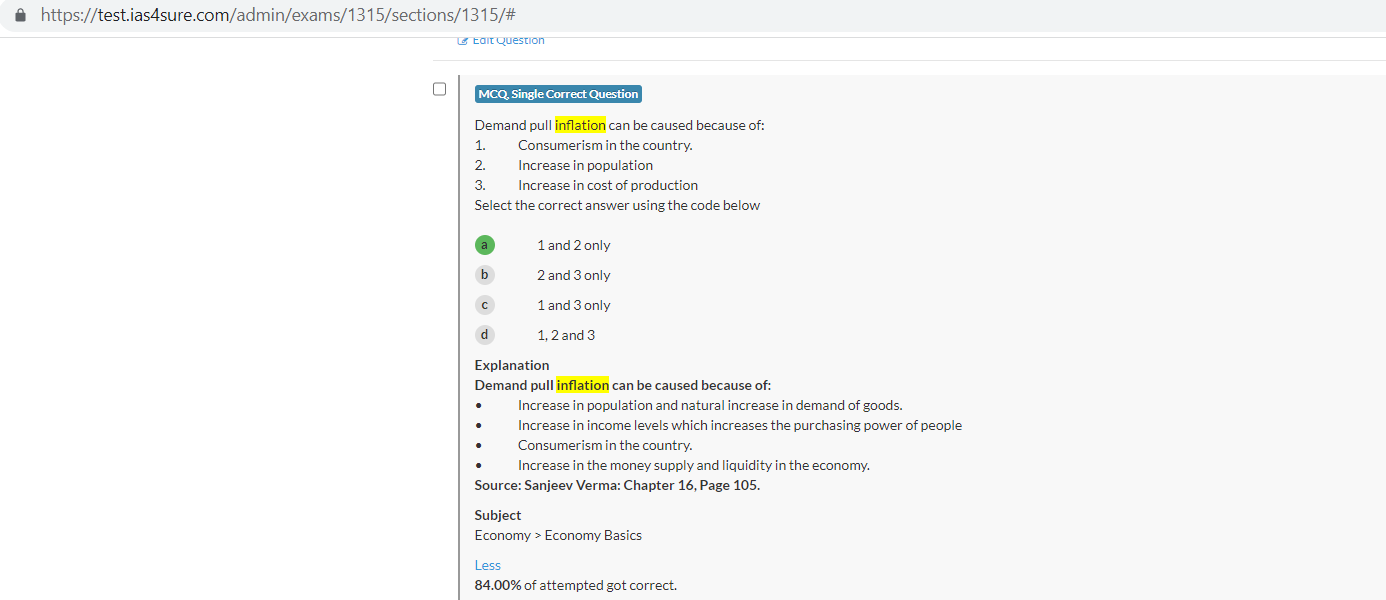
Task: Choose the option b circle
Action: click(x=485, y=275)
